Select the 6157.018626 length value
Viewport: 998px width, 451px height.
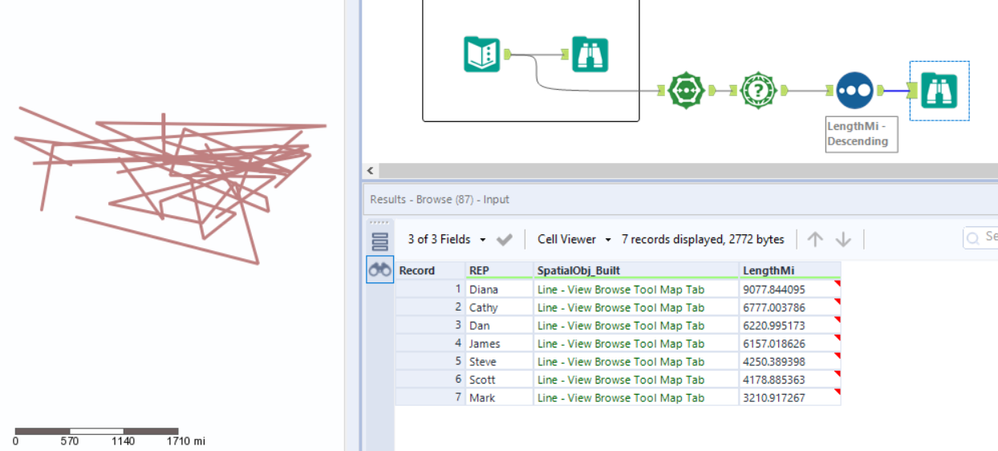point(790,343)
